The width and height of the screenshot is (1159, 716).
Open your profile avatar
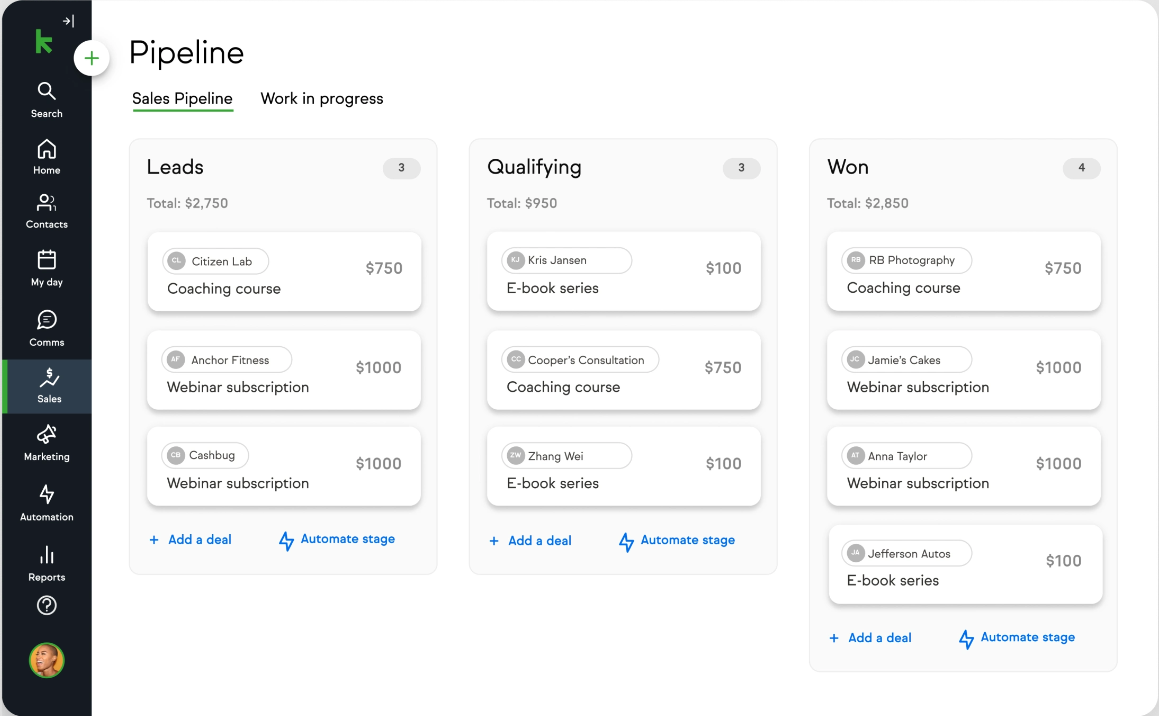(46, 660)
